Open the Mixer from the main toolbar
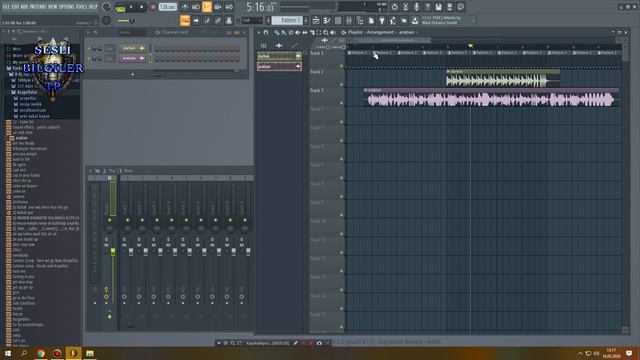640x360 pixels. point(349,20)
